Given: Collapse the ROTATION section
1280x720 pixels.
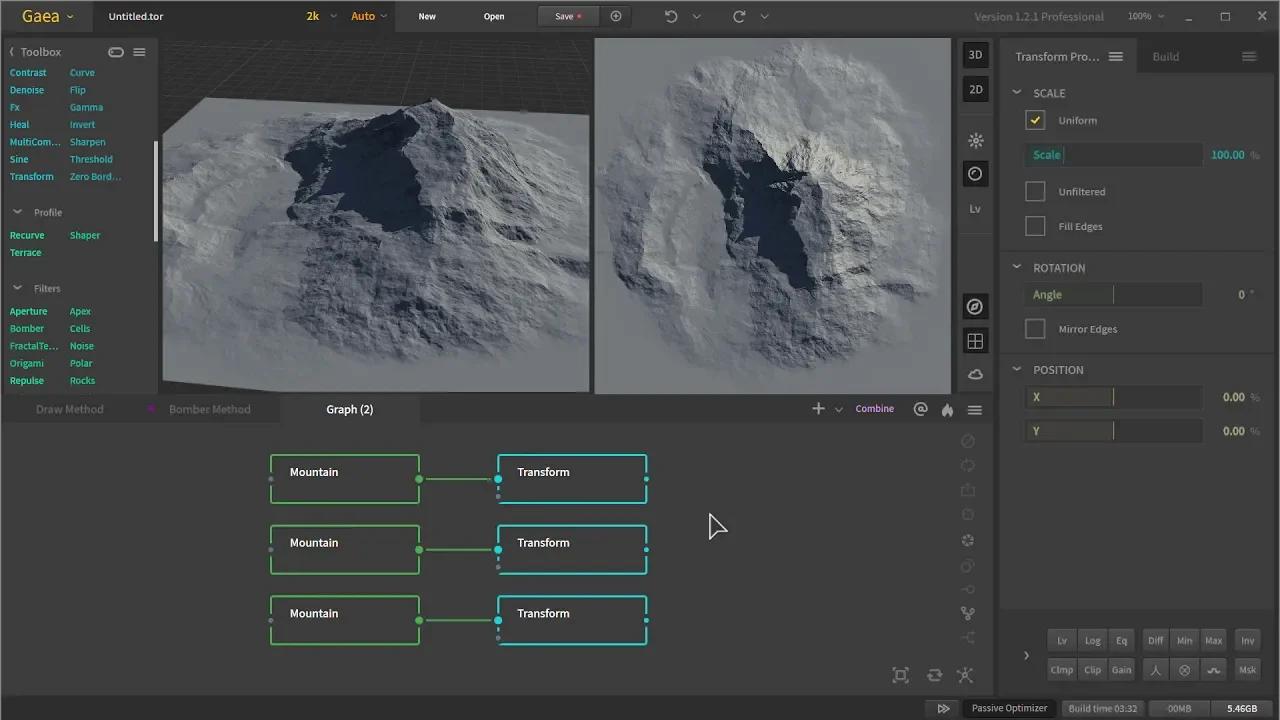Looking at the screenshot, I should [1016, 267].
